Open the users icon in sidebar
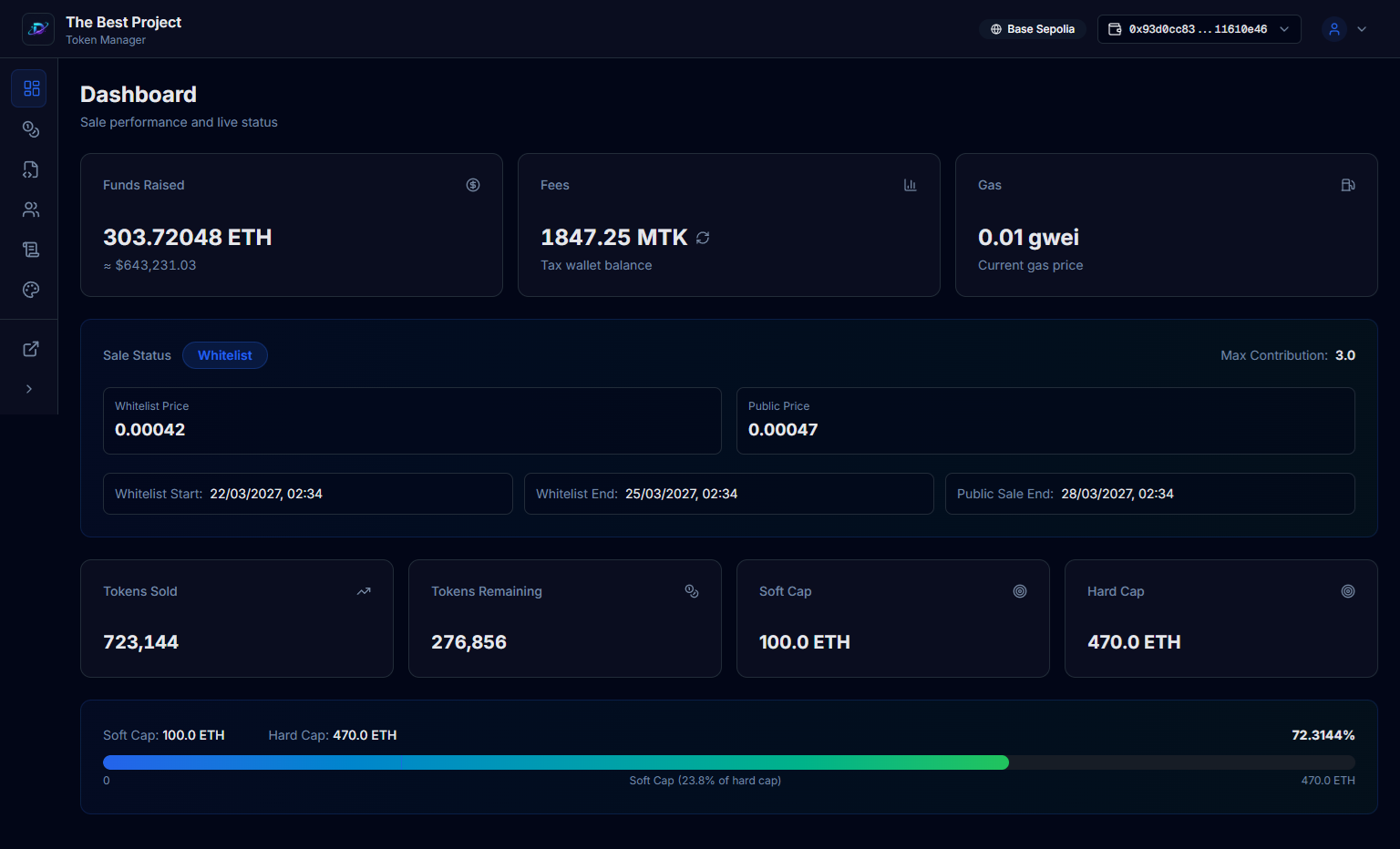1400x849 pixels. pos(31,210)
